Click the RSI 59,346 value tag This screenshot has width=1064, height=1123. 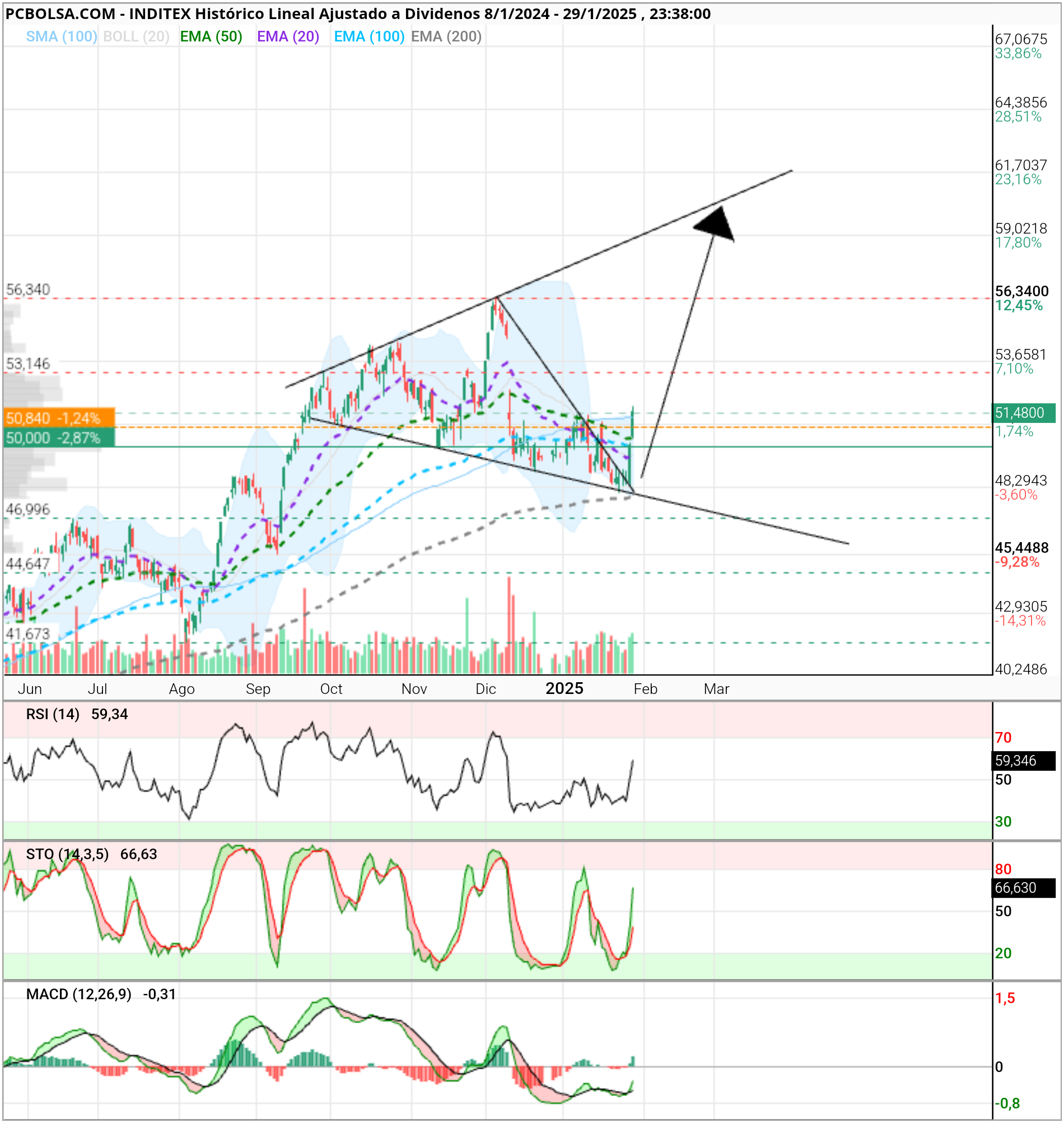[x=1024, y=761]
